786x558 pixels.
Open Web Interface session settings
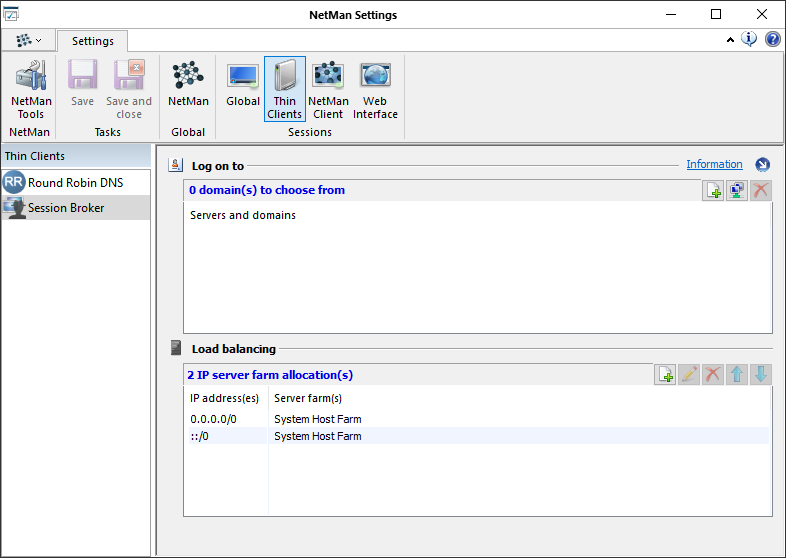(x=375, y=88)
